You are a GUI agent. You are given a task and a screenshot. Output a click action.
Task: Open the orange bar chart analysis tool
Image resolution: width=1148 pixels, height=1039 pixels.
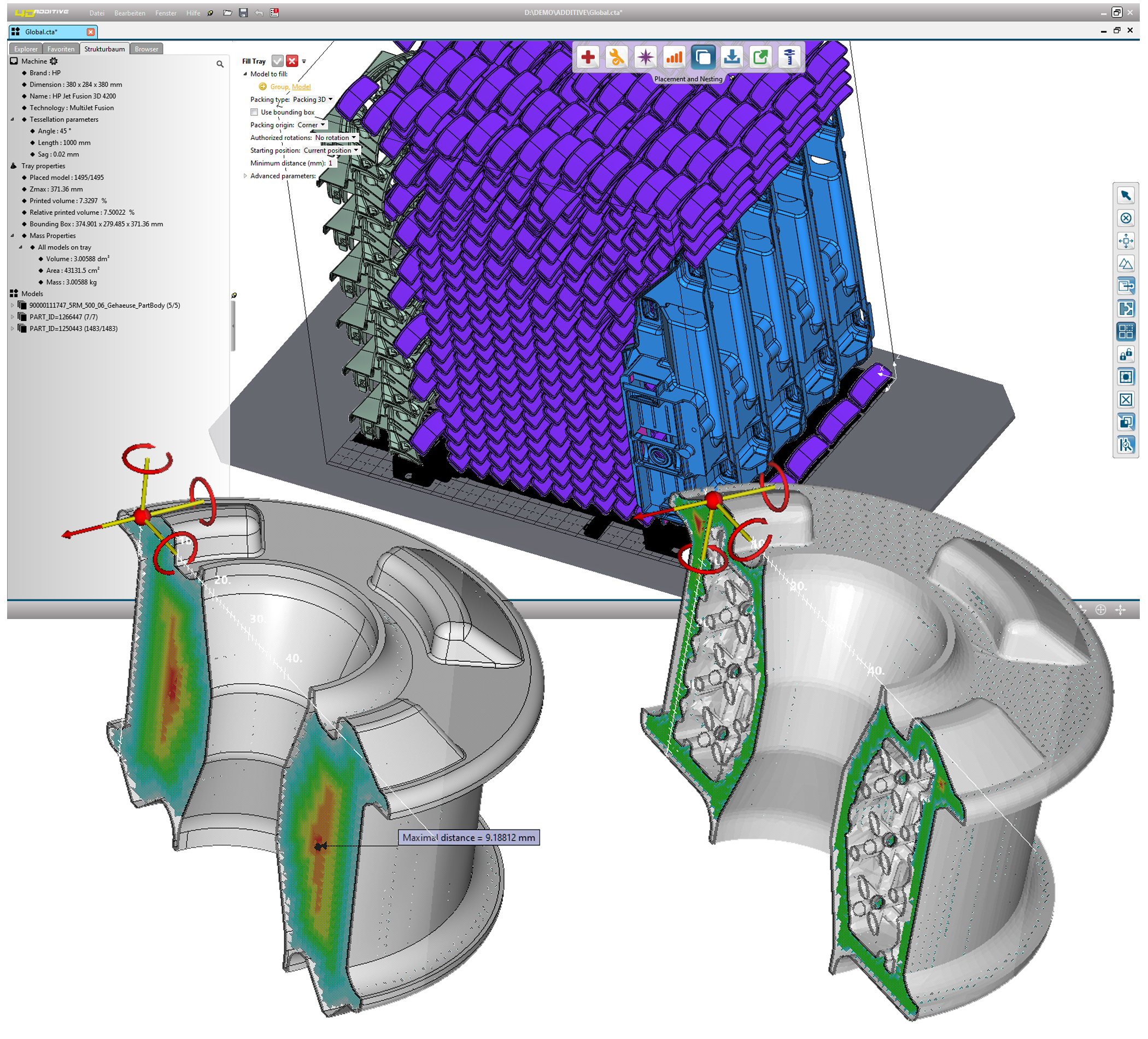(x=675, y=57)
